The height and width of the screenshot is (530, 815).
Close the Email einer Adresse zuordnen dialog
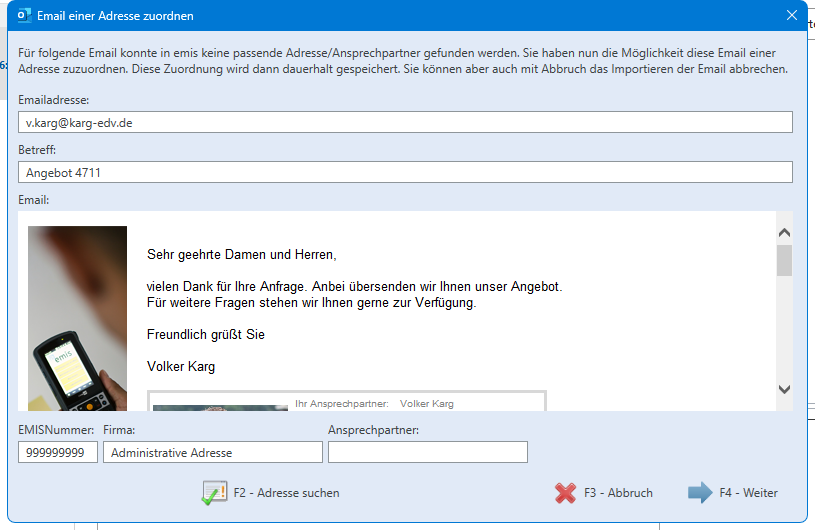click(792, 16)
